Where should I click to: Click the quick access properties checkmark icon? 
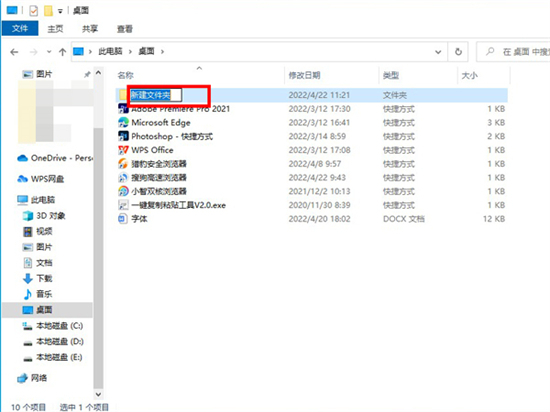point(33,11)
